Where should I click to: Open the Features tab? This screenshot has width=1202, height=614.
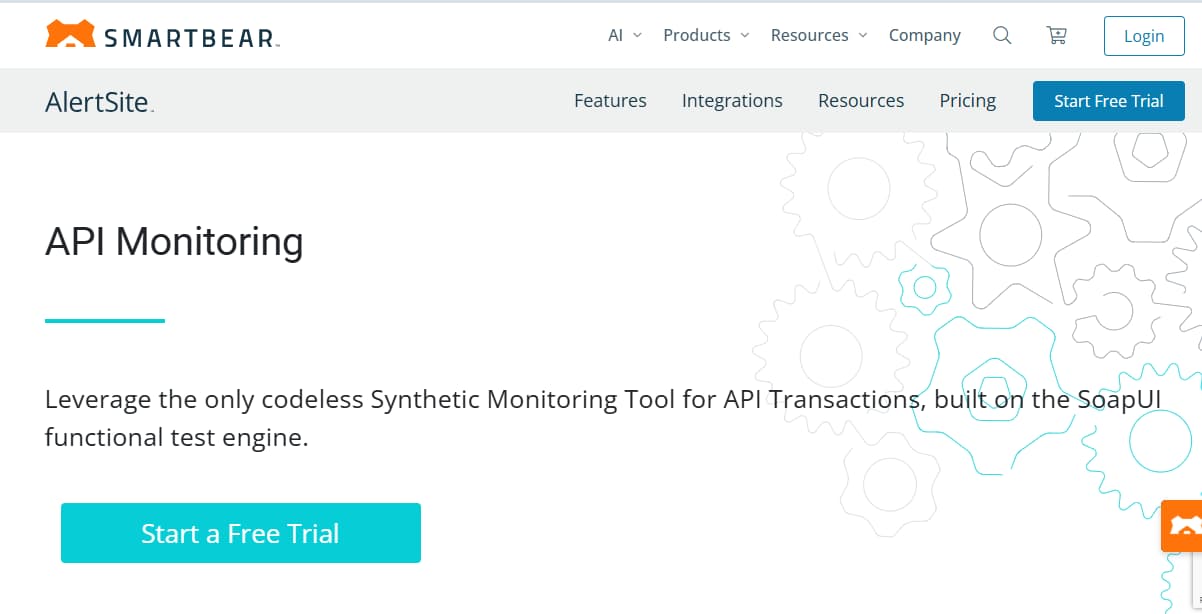[x=610, y=100]
